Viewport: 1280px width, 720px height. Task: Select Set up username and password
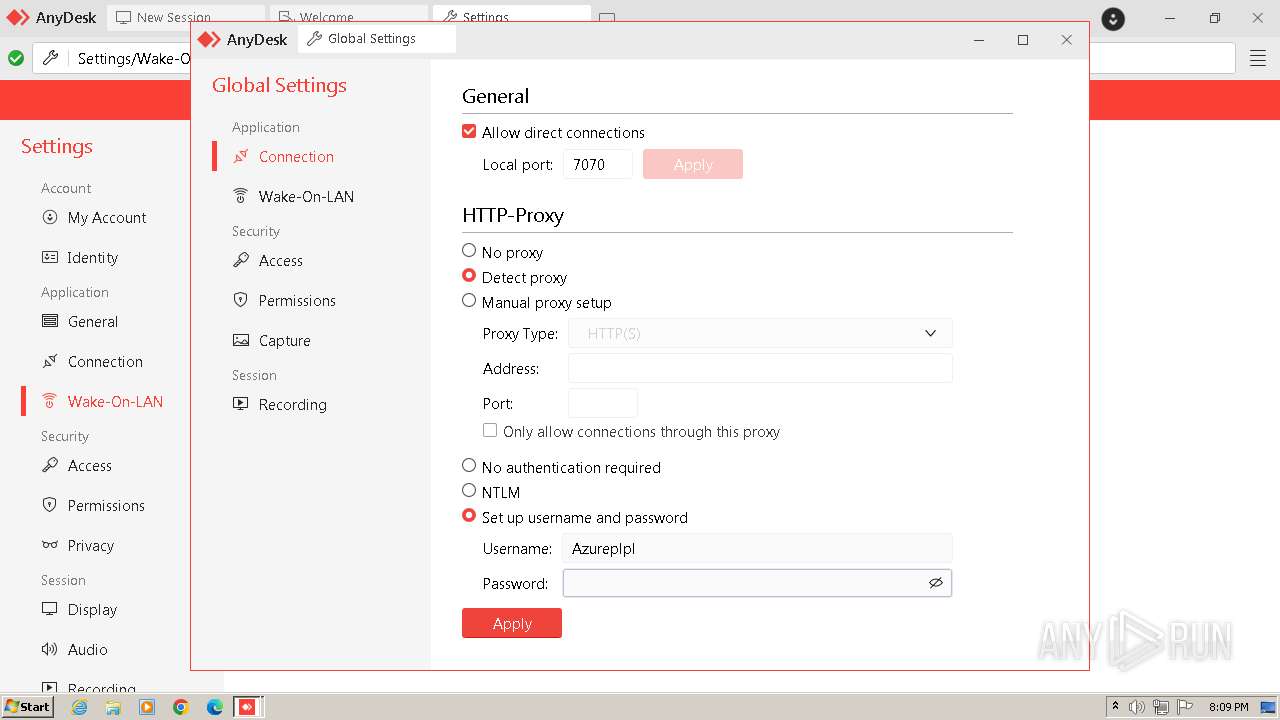click(469, 515)
